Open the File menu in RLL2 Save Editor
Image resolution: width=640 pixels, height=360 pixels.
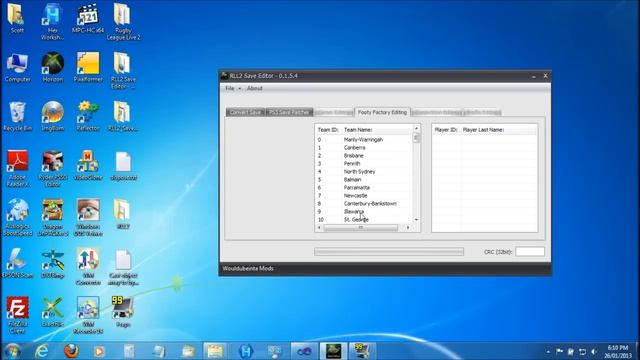(x=230, y=89)
